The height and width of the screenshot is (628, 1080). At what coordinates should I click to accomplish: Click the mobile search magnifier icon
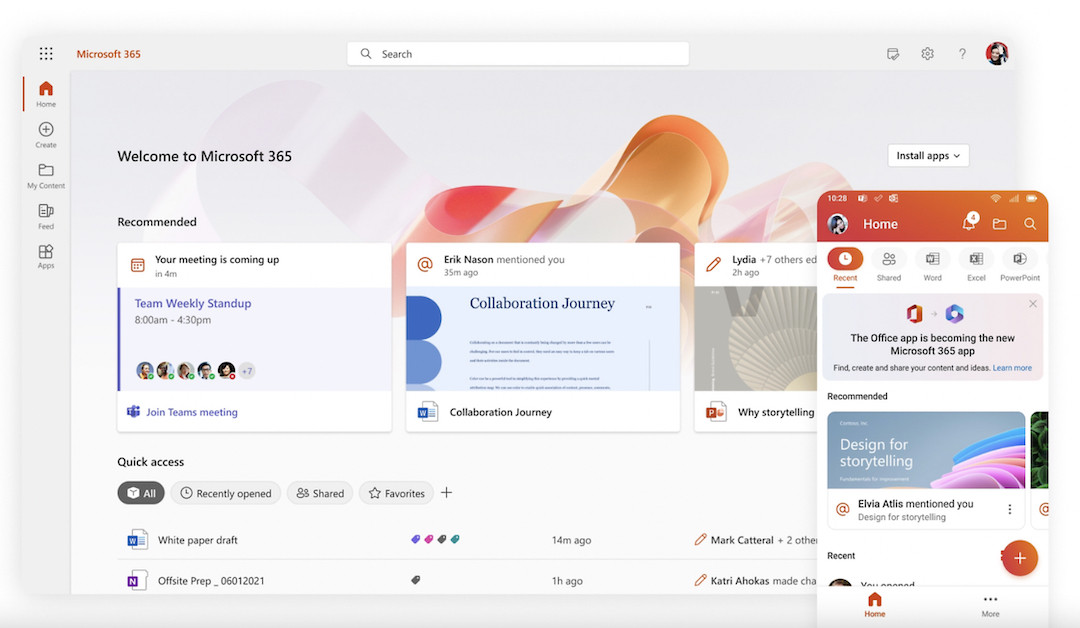[x=1029, y=224]
